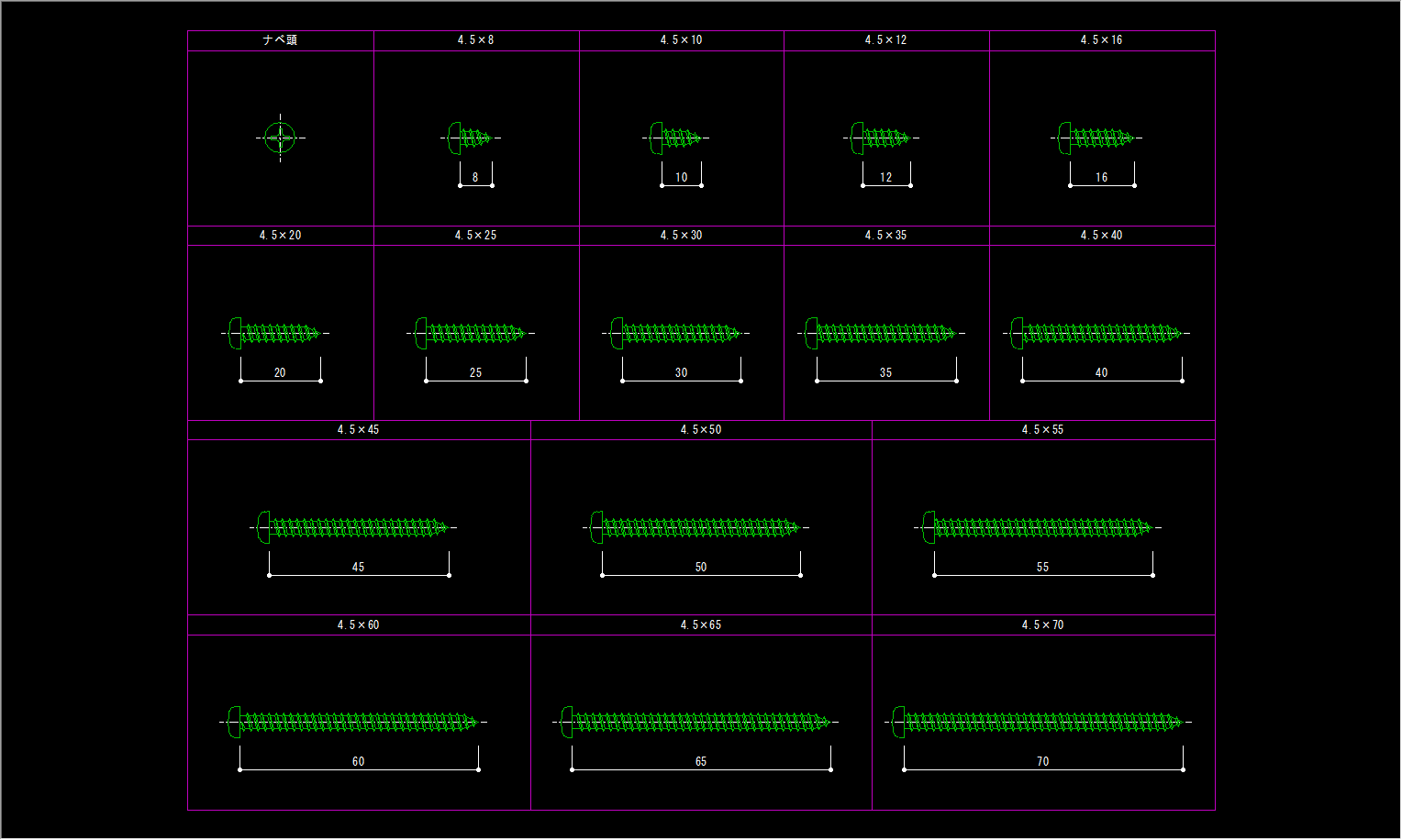Click the 4.5×8 header label
Screen dimensions: 1402x840
[x=475, y=40]
